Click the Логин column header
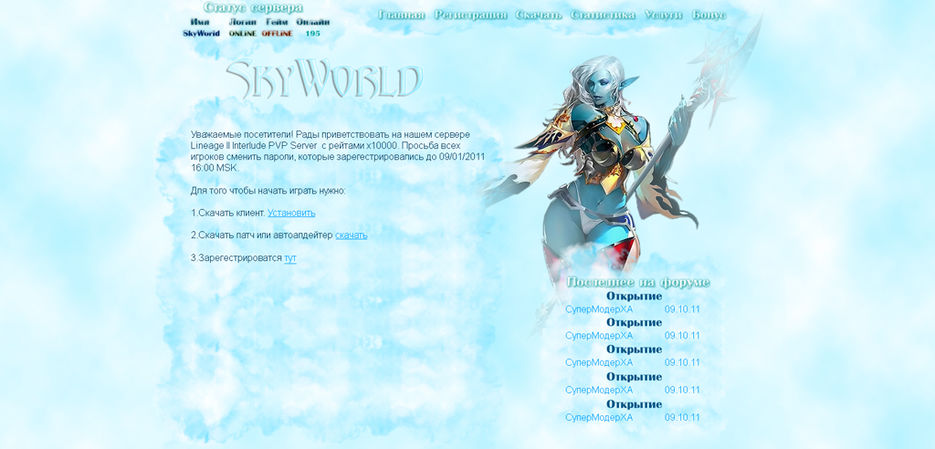Screen dimensions: 935x449 [243, 22]
